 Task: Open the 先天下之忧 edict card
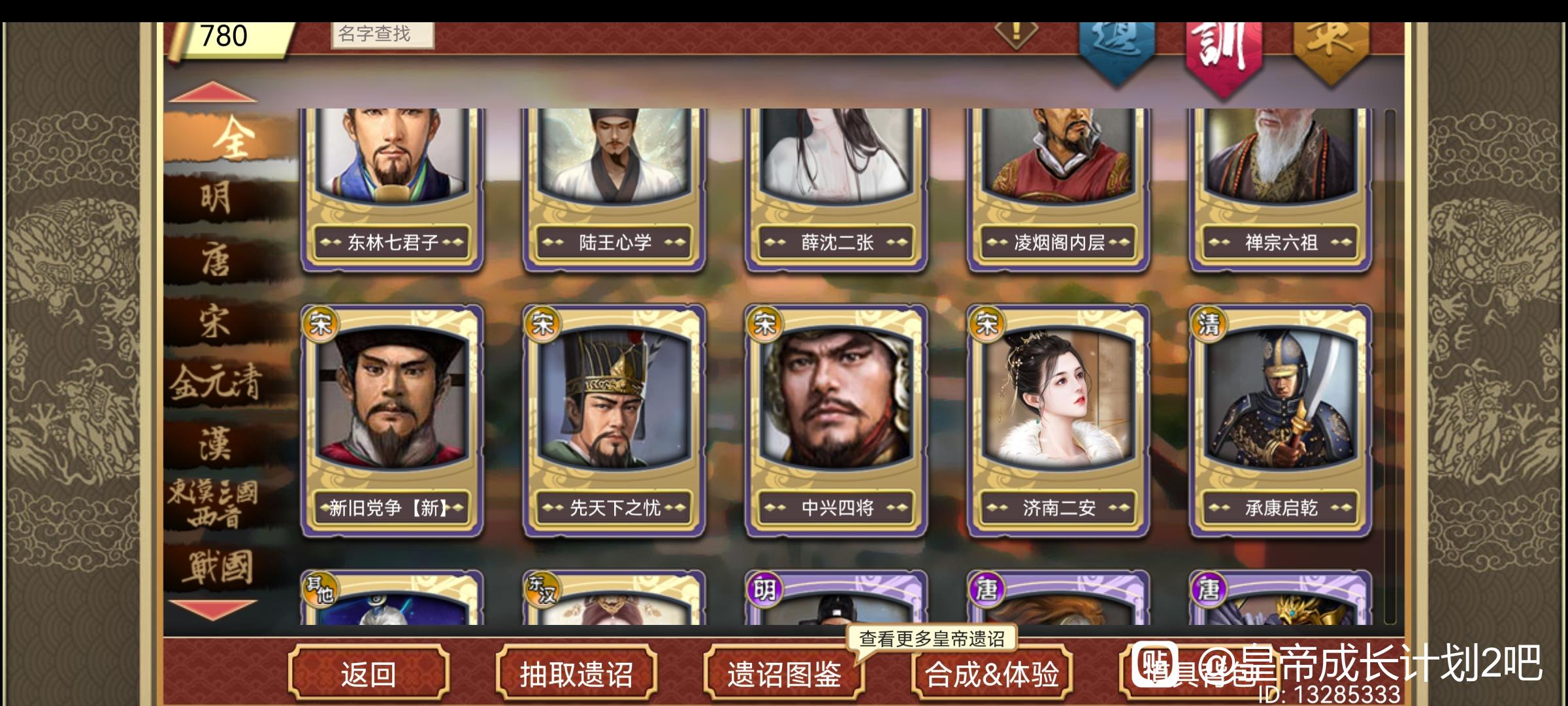coord(613,421)
